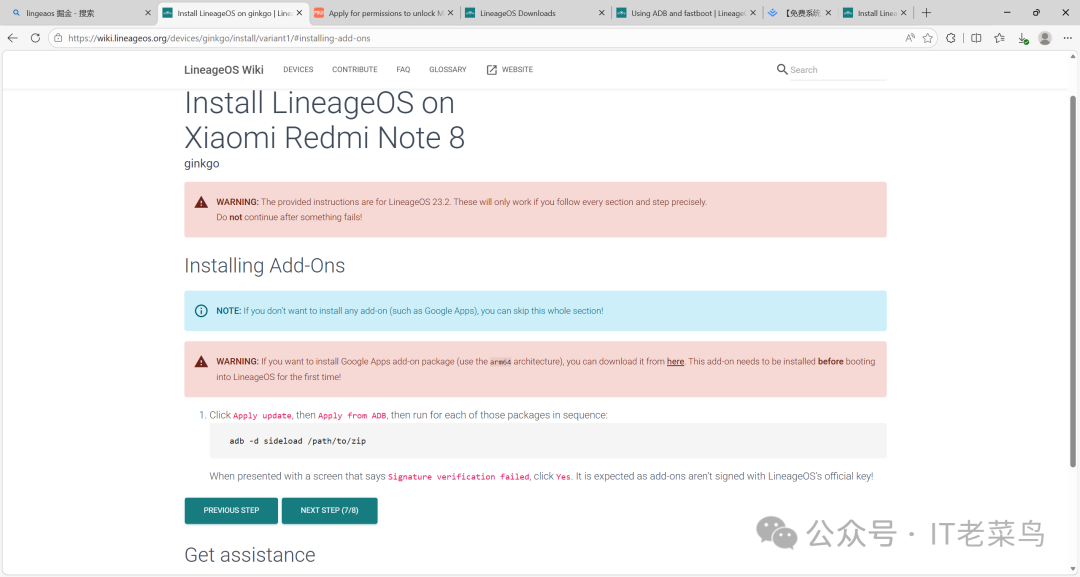Click the wiki Search input field
Screen dimensions: 1080x577
[836, 70]
